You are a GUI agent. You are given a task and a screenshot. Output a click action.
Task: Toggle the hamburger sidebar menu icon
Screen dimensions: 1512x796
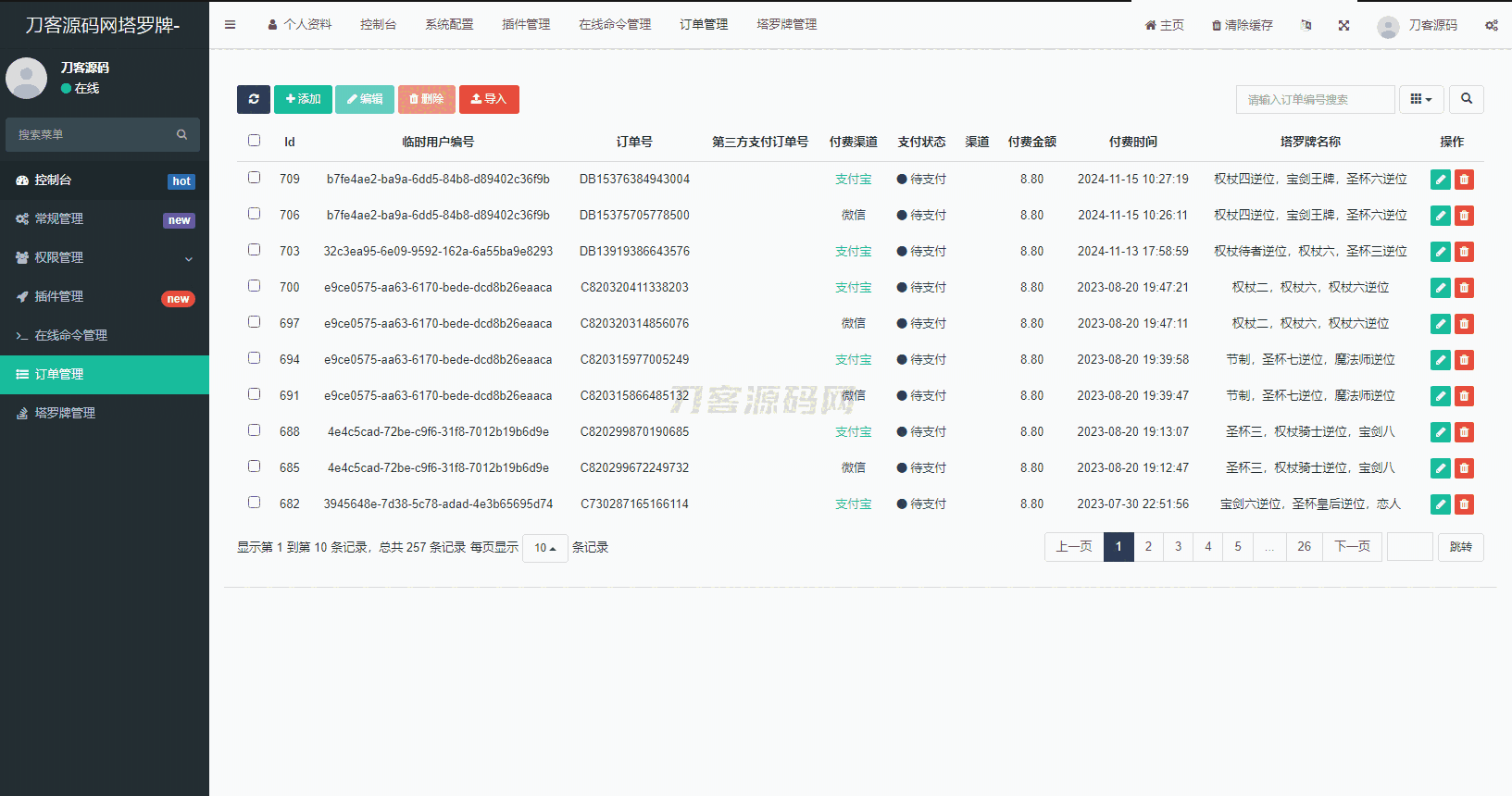tap(230, 25)
